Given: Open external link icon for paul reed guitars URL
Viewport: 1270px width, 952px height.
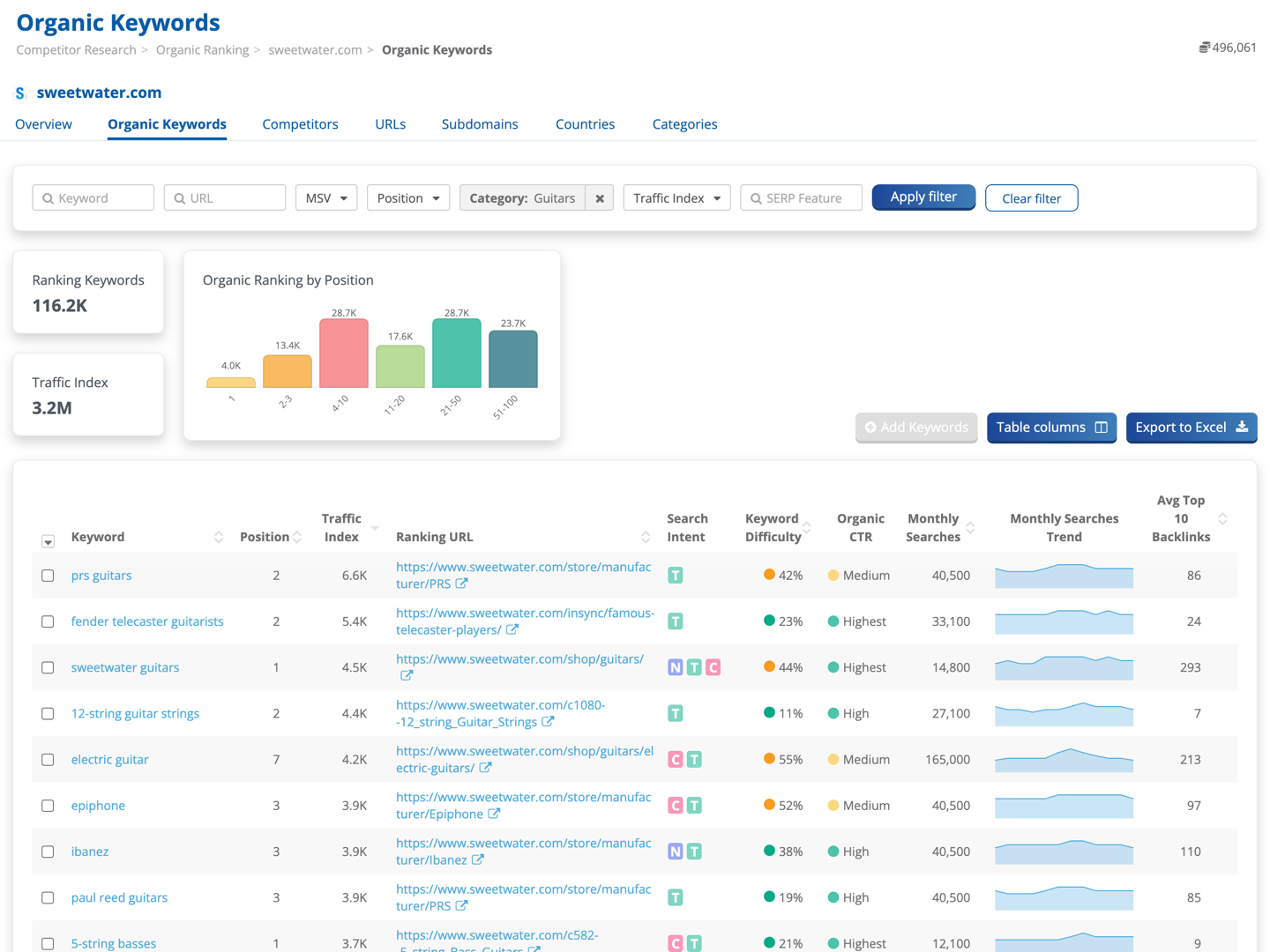Looking at the screenshot, I should point(461,906).
